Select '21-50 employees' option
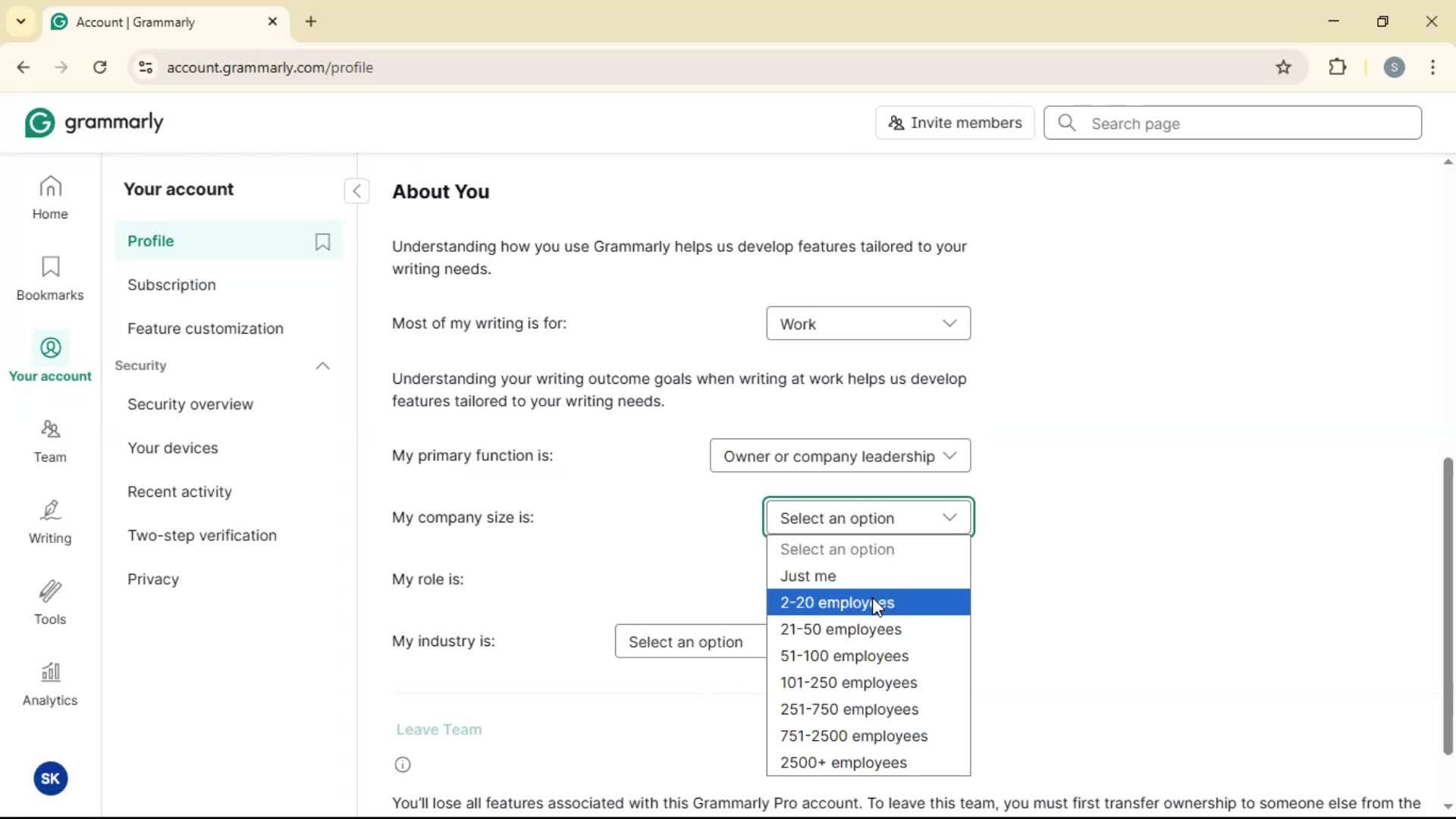Screen dimensions: 1456x819 tap(840, 629)
